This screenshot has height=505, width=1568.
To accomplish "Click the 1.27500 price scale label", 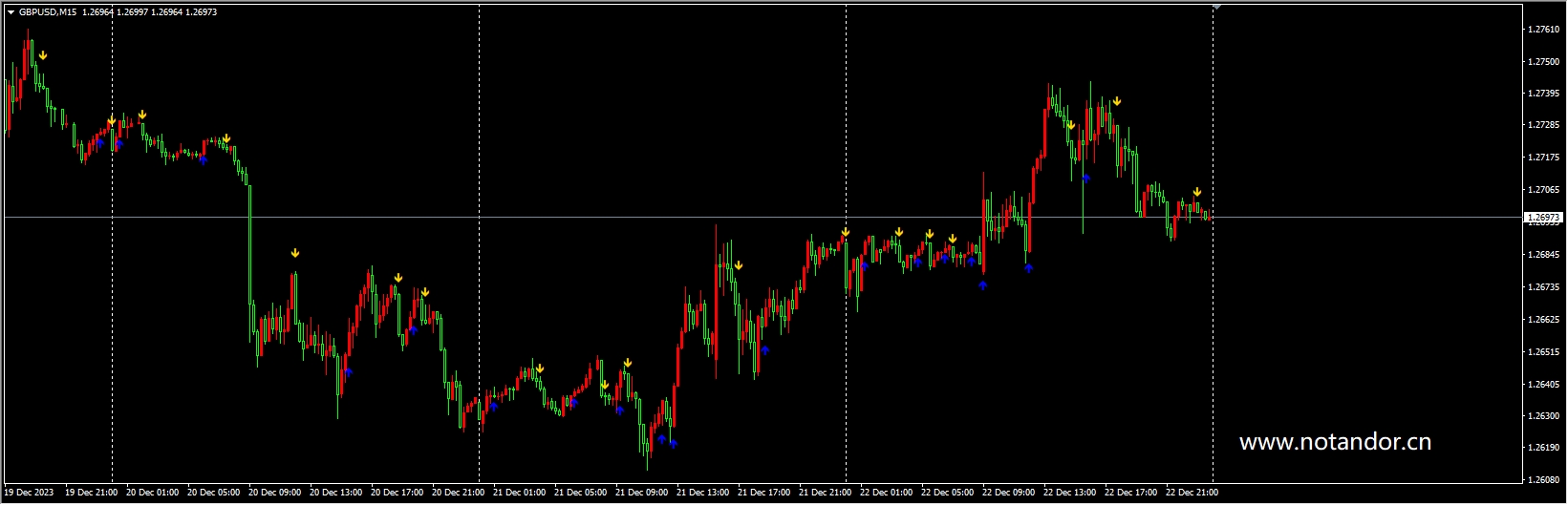I will click(x=1542, y=62).
